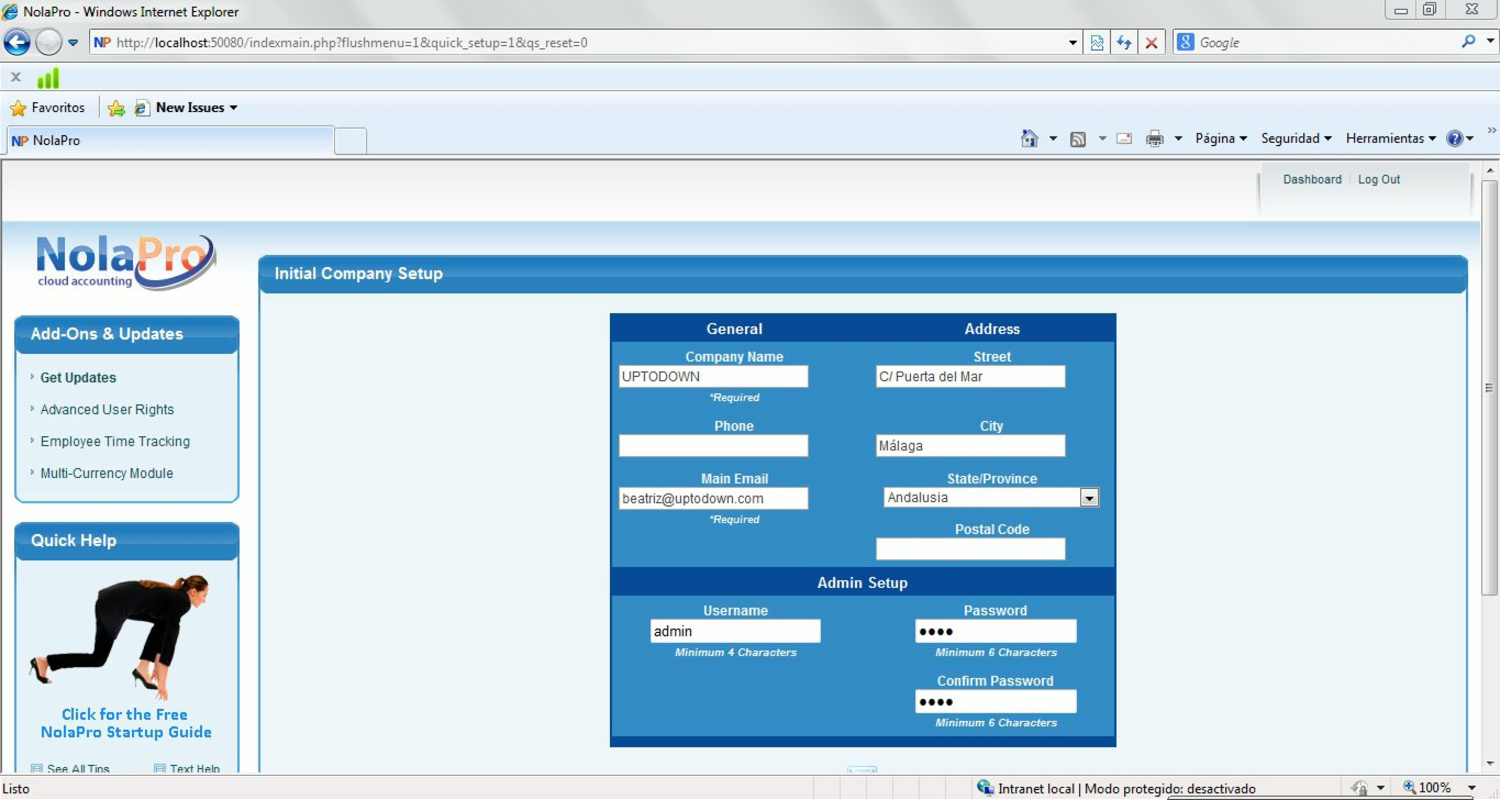This screenshot has width=1500, height=800.
Task: Close the toolbar with the small gray X
Action: [15, 77]
